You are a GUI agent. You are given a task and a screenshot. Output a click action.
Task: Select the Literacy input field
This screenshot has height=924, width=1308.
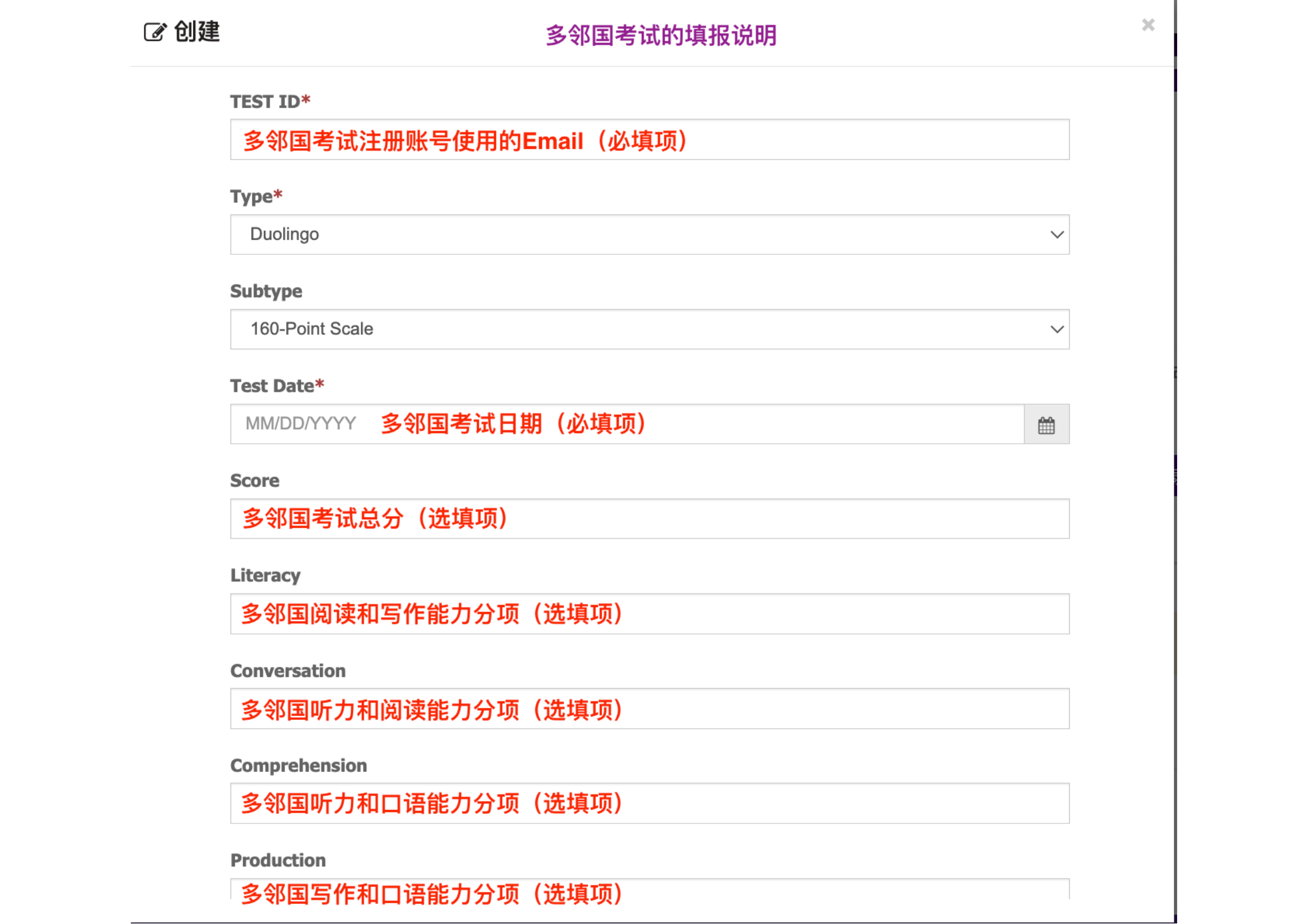pos(649,614)
